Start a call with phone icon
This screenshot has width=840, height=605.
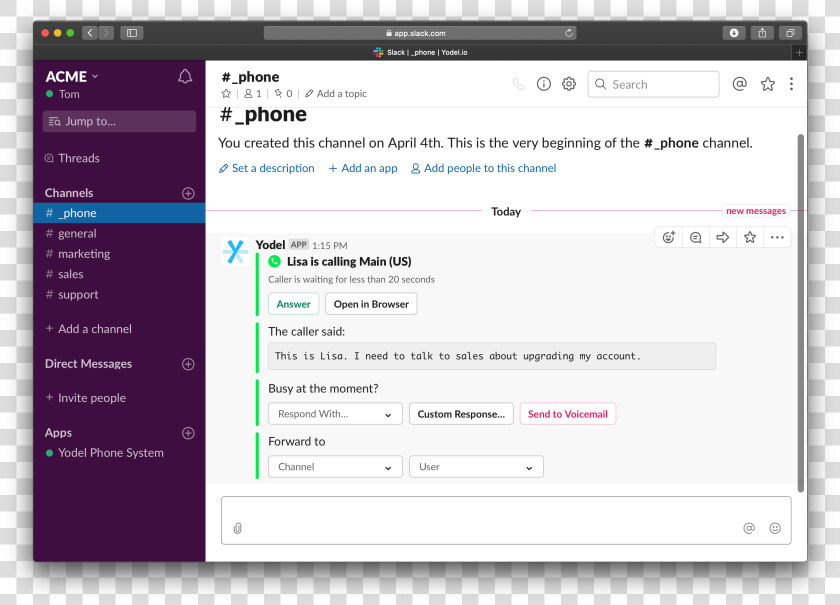[518, 84]
